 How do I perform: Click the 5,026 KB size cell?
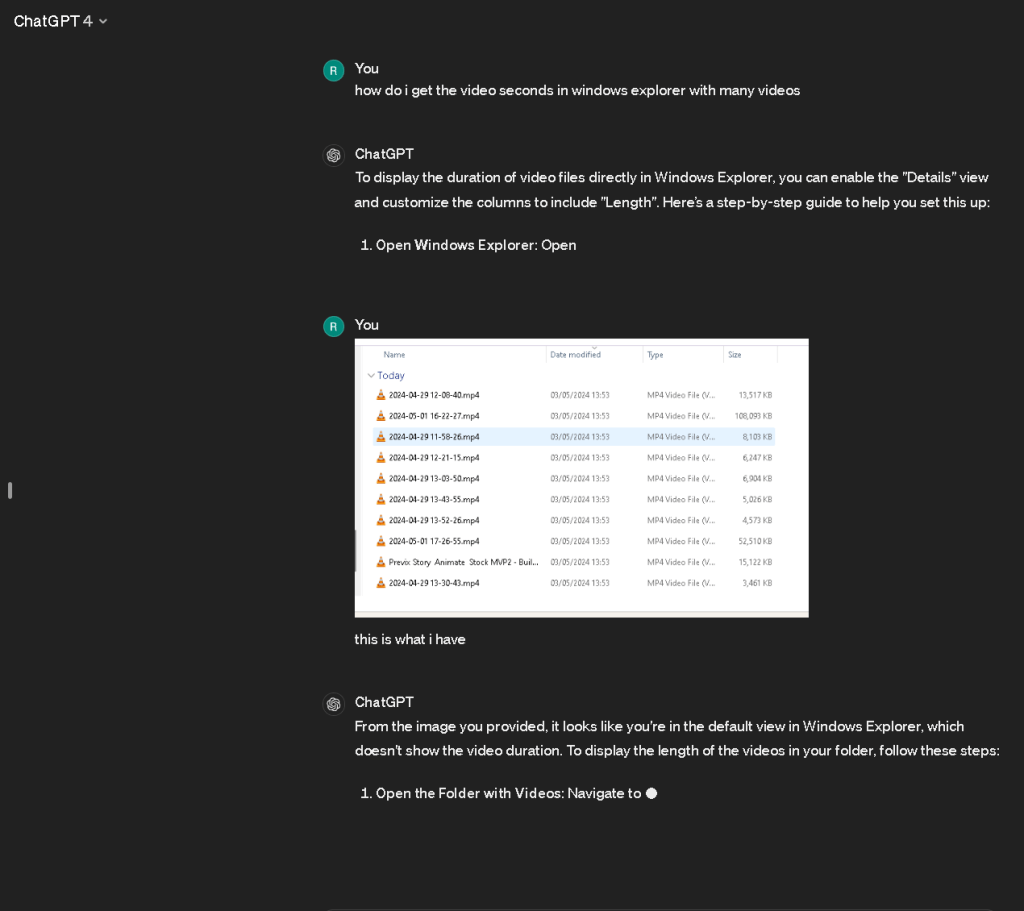click(757, 500)
